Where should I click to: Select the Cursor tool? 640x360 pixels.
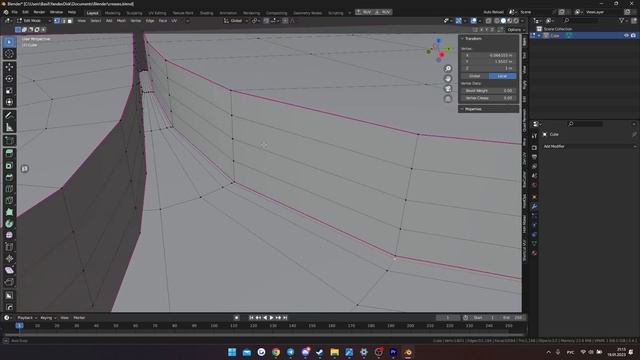pyautogui.click(x=9, y=54)
